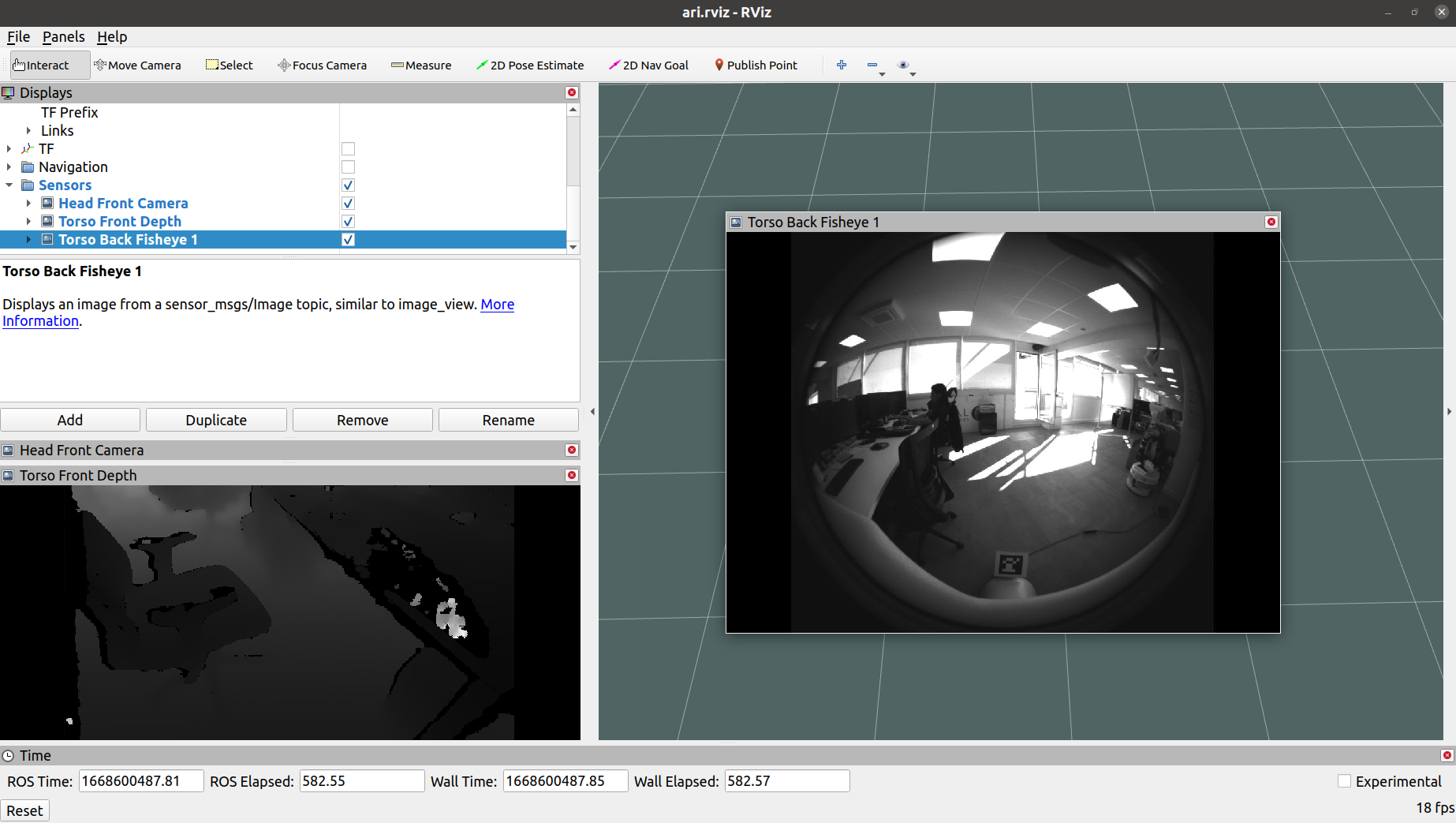This screenshot has width=1456, height=823.
Task: Click the blue plus add-tool icon
Action: coord(842,65)
